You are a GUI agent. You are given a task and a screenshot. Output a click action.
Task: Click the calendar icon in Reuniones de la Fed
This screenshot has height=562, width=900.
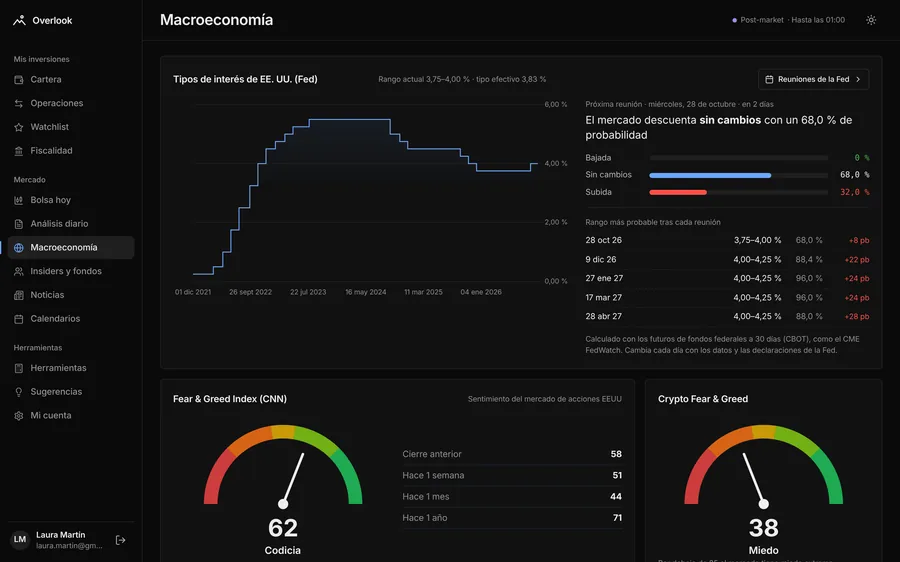coord(769,79)
